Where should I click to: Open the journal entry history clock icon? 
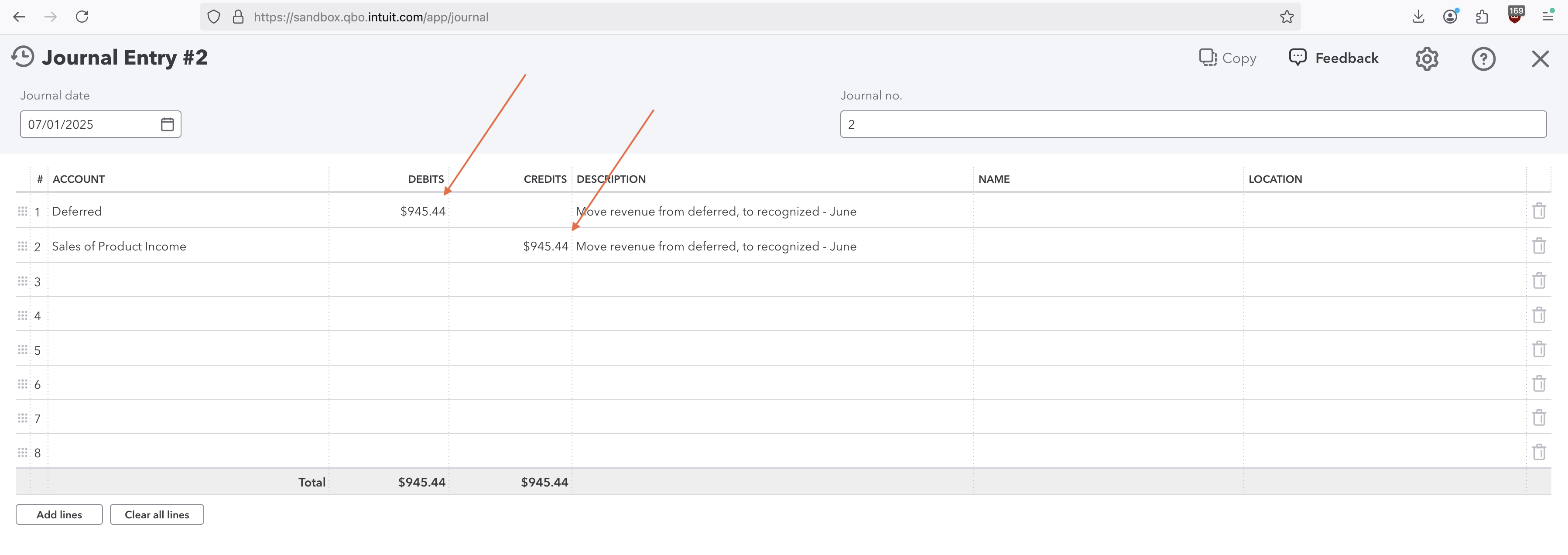click(x=23, y=57)
